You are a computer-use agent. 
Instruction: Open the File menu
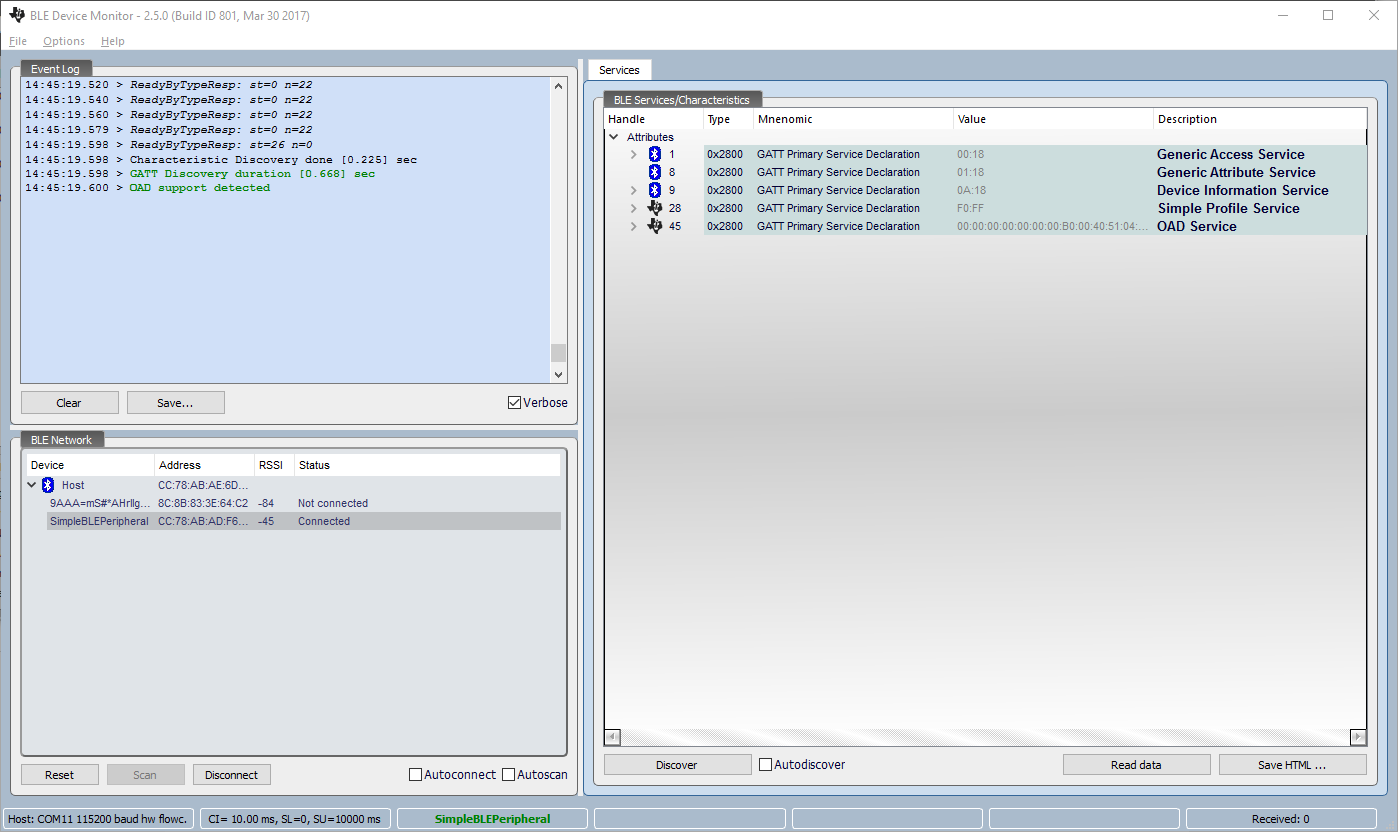coord(18,41)
